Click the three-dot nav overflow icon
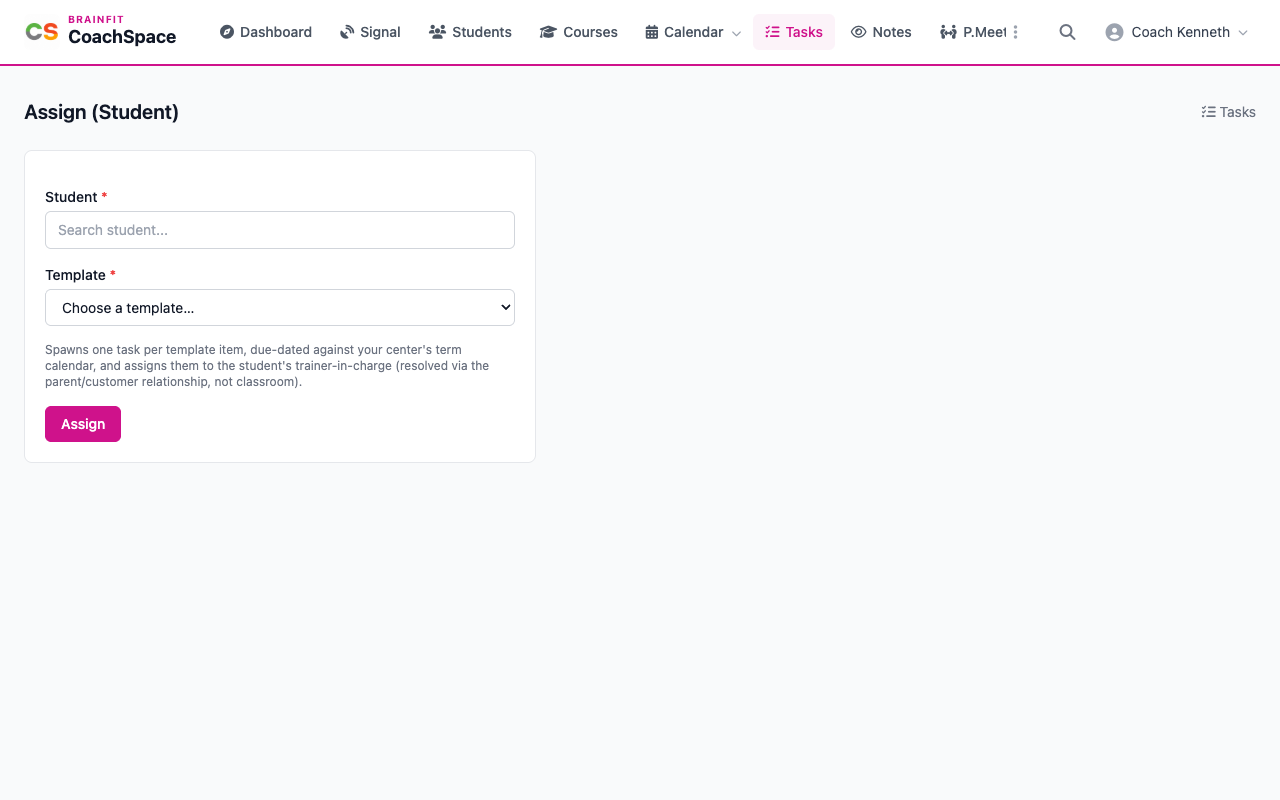Viewport: 1280px width, 800px height. 1016,32
